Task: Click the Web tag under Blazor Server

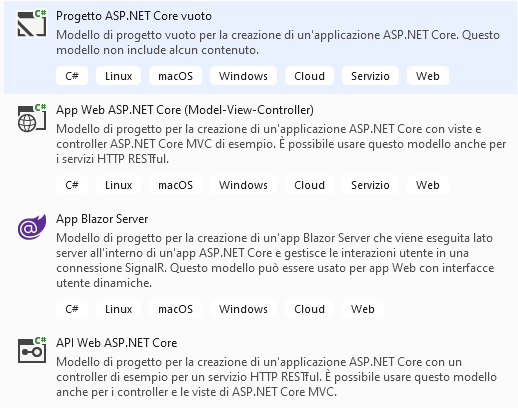Action: coord(363,309)
